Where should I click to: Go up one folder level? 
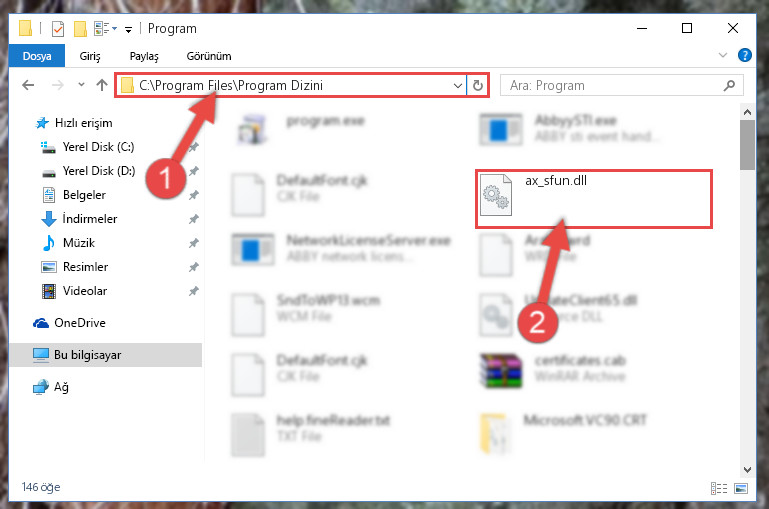pos(102,85)
